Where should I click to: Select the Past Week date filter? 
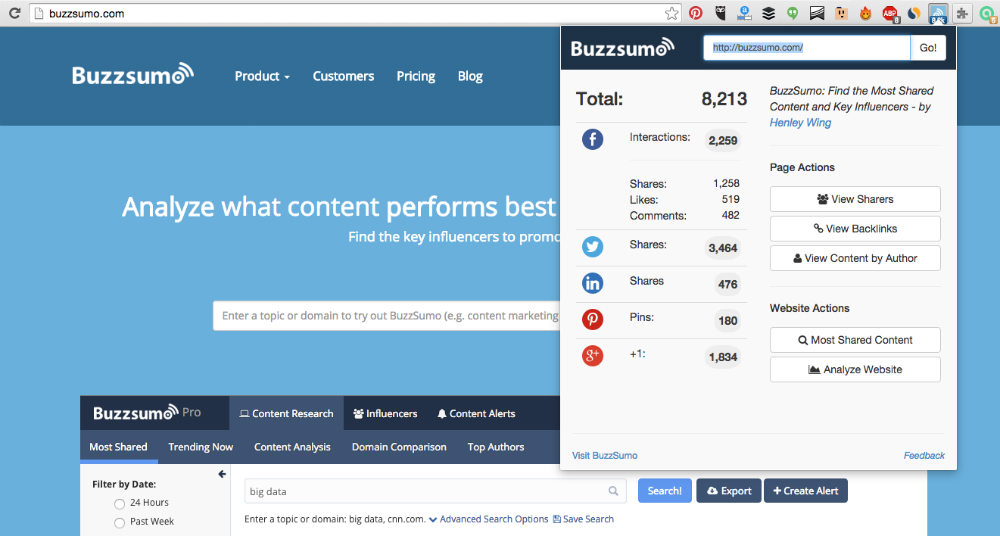pyautogui.click(x=119, y=523)
